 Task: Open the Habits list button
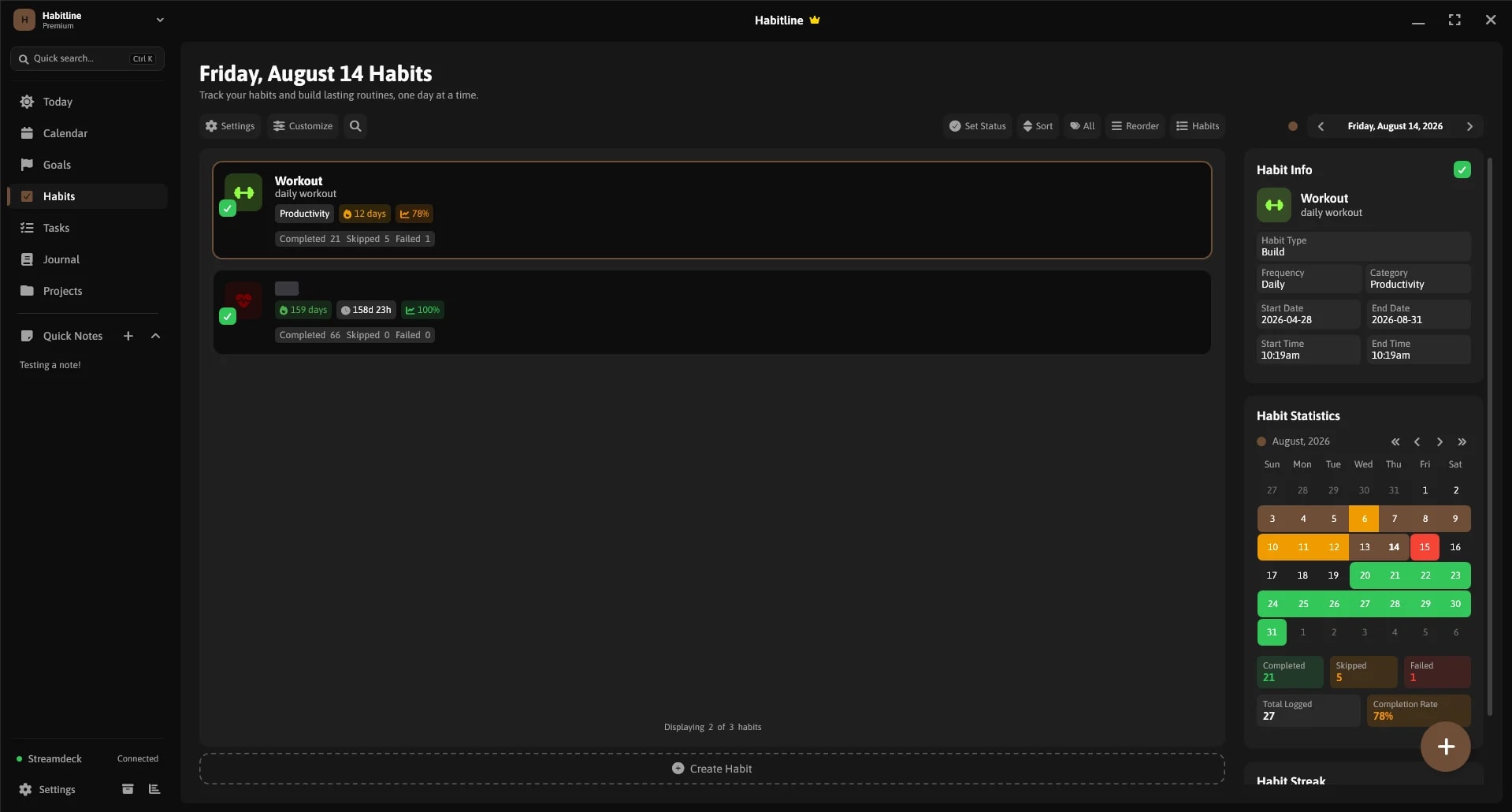coord(1198,126)
